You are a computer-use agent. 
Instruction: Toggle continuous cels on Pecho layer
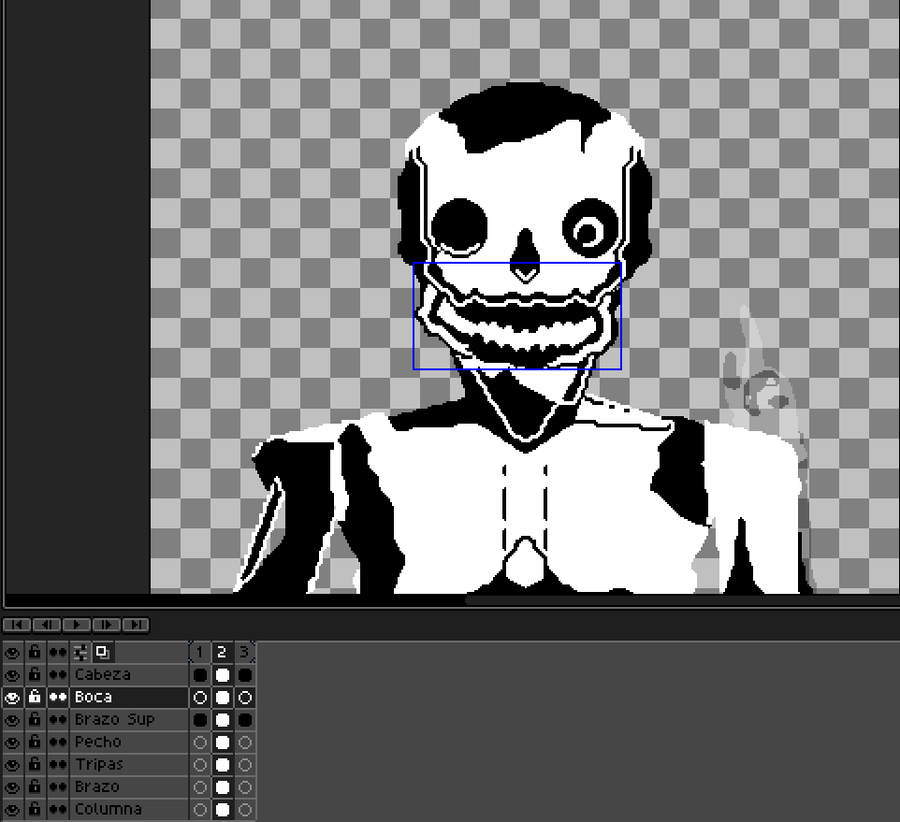point(57,742)
